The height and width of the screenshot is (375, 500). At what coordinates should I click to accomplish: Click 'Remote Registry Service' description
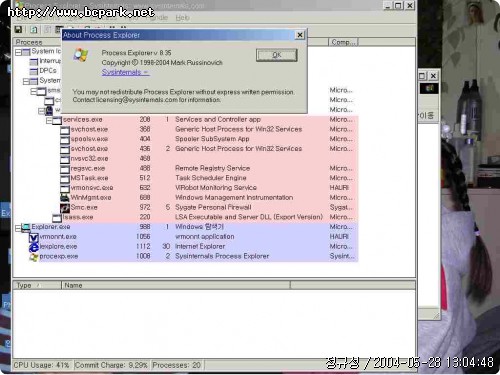tap(212, 168)
